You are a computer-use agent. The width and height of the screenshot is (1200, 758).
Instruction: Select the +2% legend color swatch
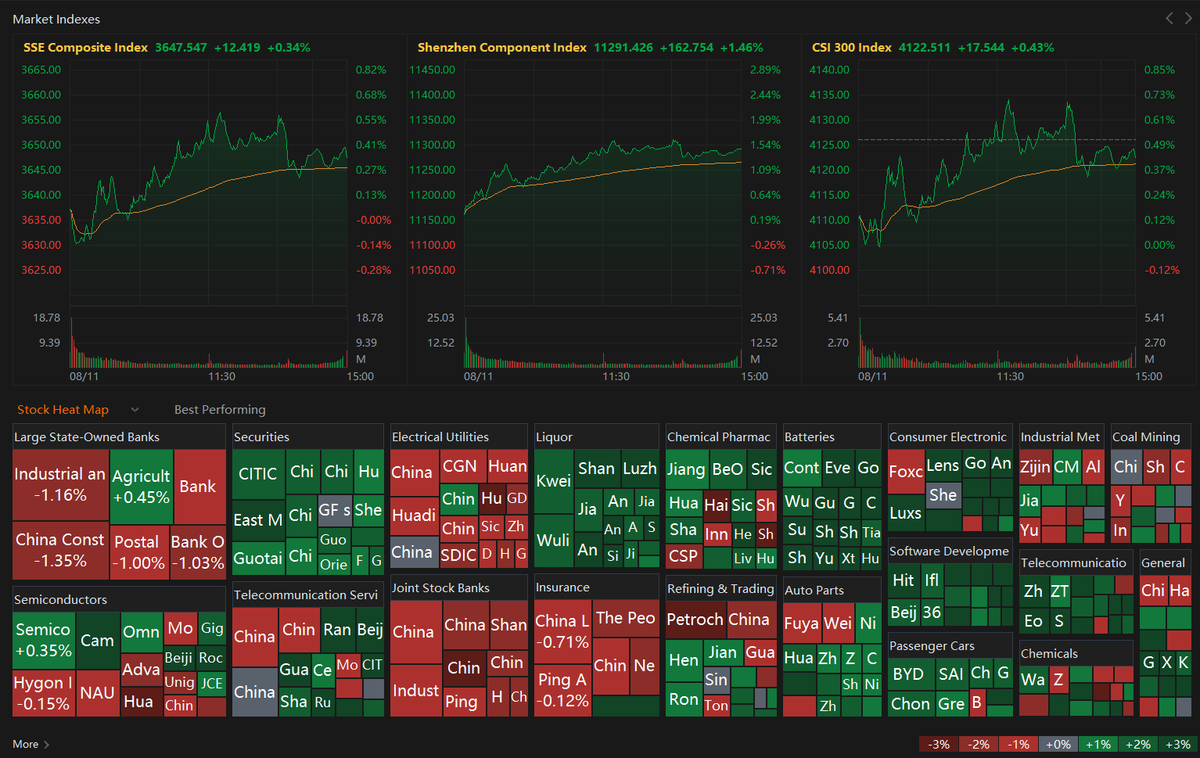pos(1136,745)
